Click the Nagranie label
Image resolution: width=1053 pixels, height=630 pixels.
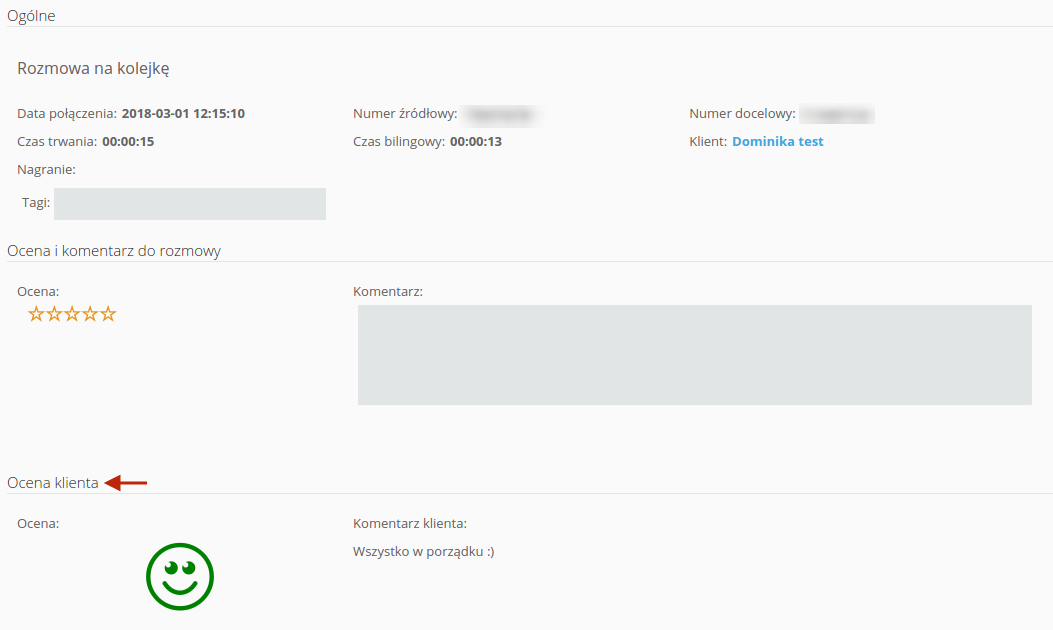pos(46,169)
